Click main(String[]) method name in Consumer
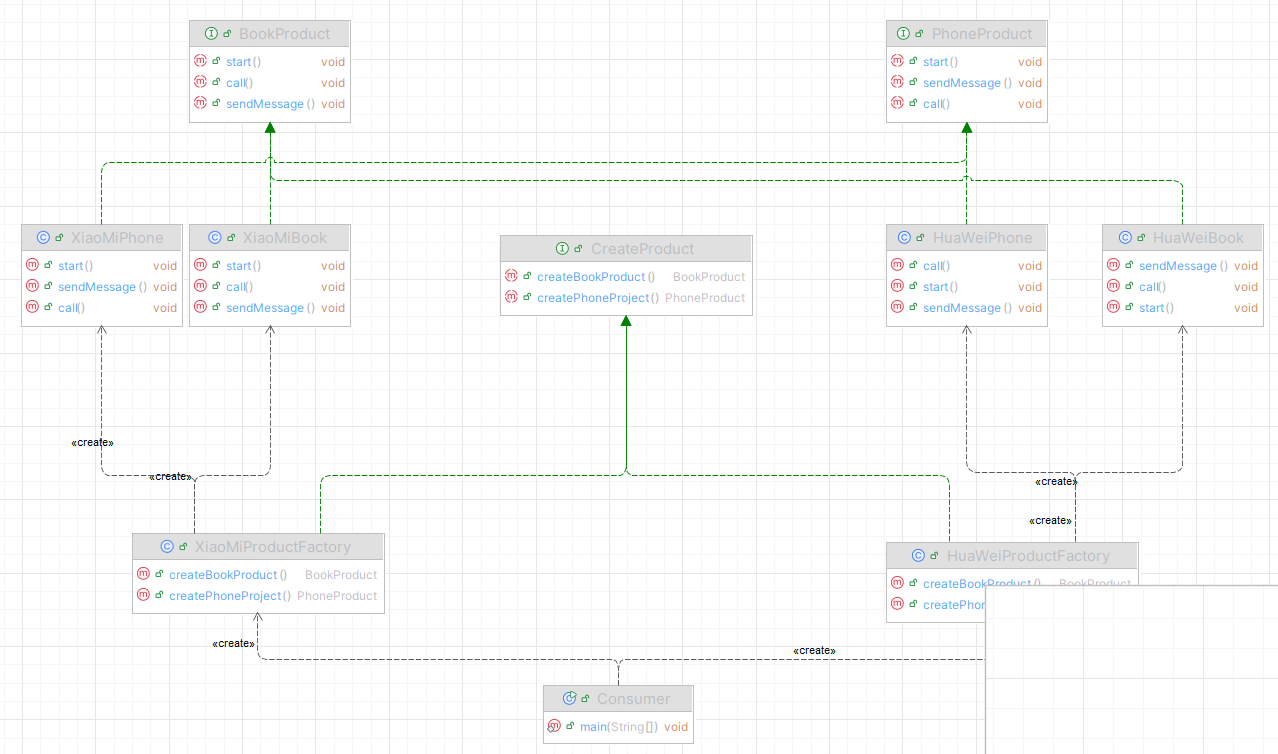 [619, 727]
